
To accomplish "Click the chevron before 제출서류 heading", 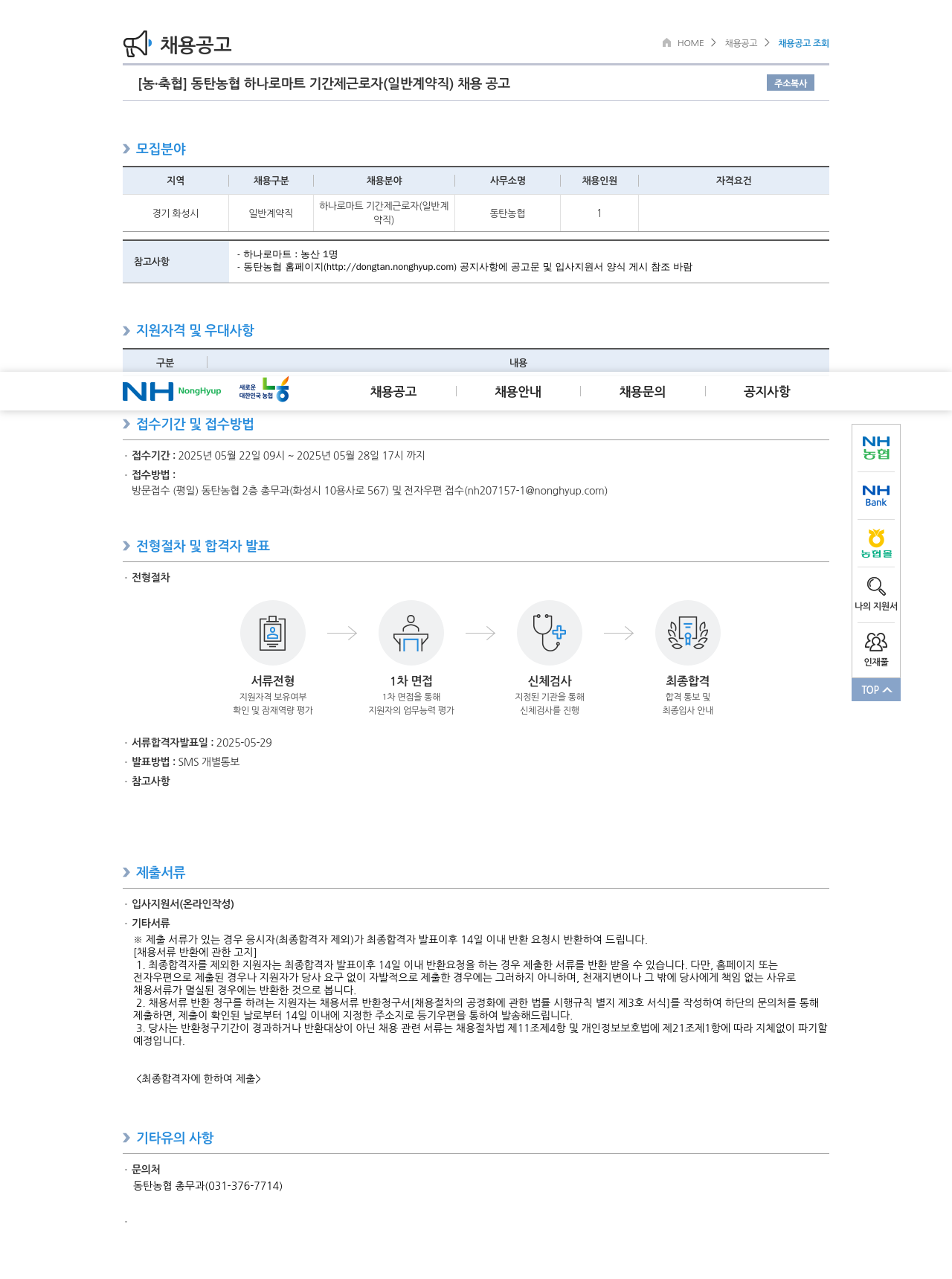I will tap(126, 872).
